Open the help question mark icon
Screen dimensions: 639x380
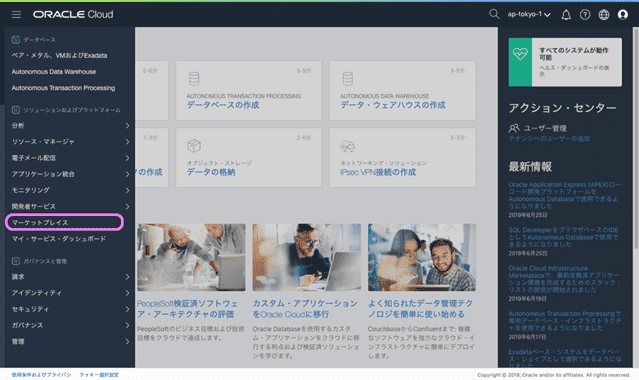tap(585, 15)
